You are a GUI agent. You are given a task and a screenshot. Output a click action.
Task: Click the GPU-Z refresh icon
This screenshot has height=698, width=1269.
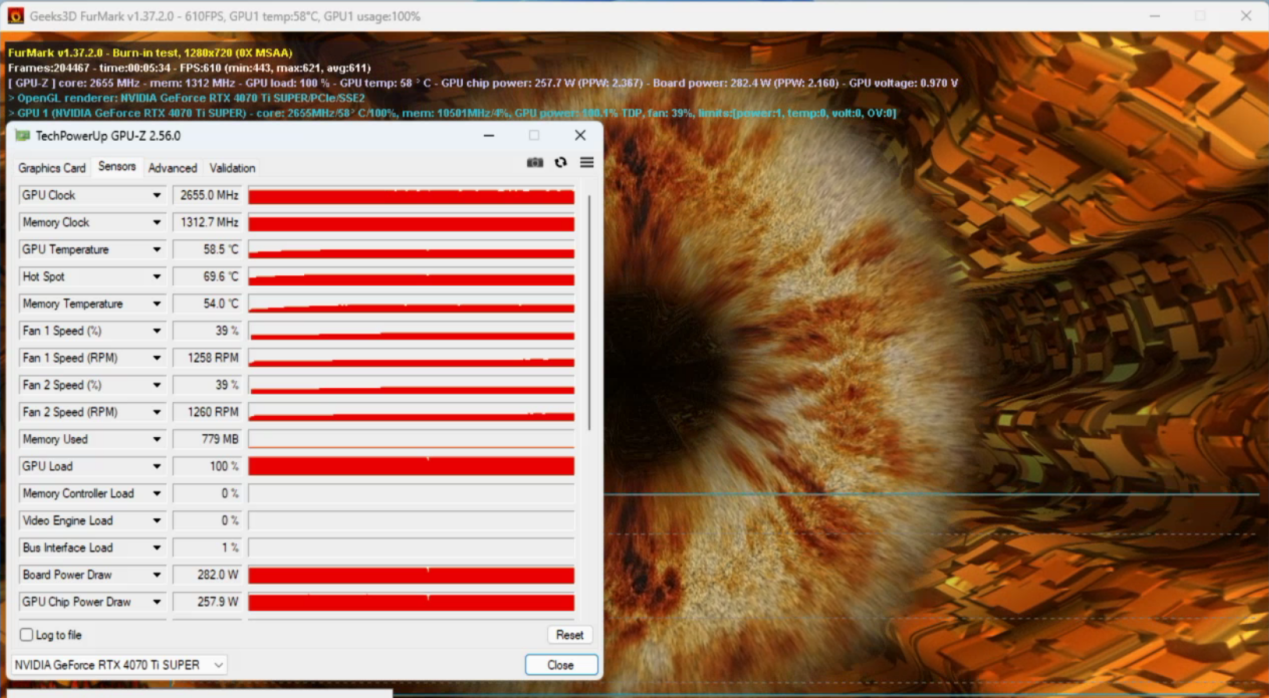(x=561, y=163)
